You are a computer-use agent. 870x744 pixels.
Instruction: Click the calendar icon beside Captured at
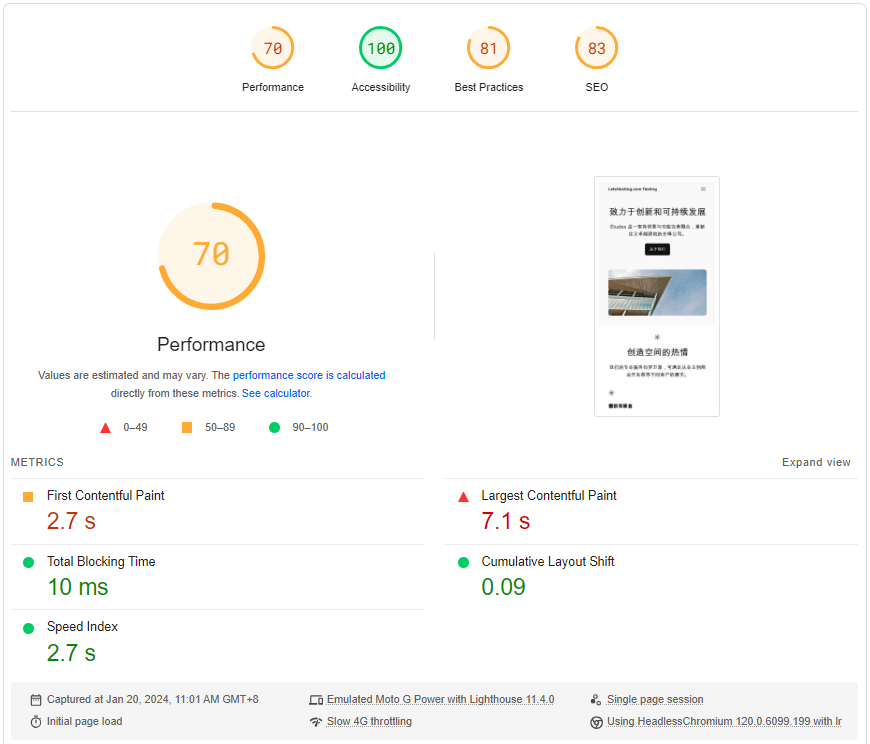[36, 700]
